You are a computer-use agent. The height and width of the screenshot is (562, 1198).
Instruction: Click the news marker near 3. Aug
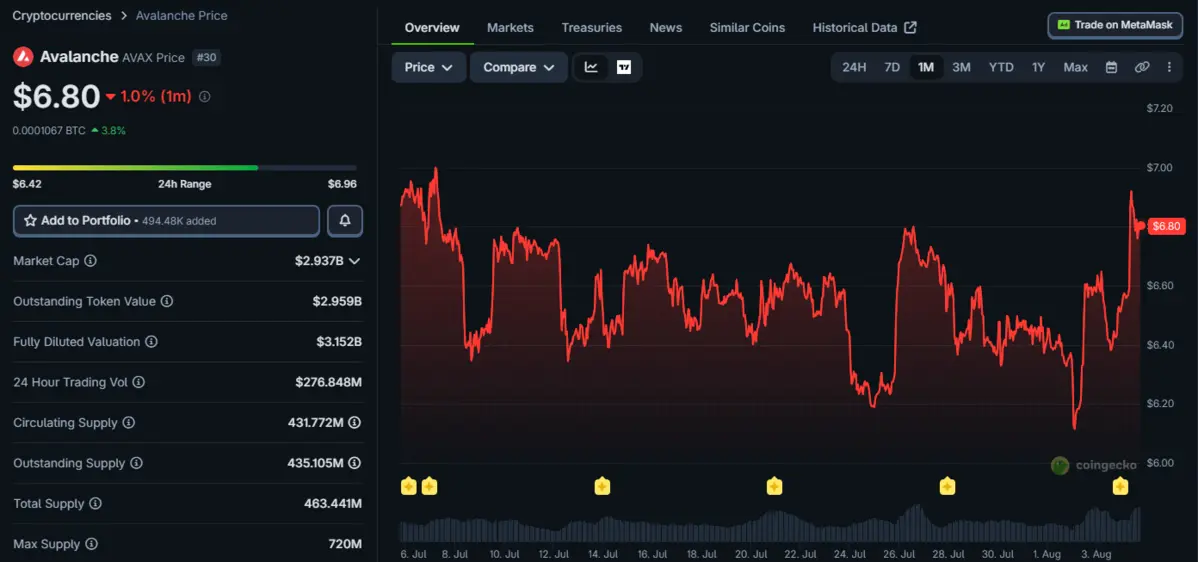1120,486
